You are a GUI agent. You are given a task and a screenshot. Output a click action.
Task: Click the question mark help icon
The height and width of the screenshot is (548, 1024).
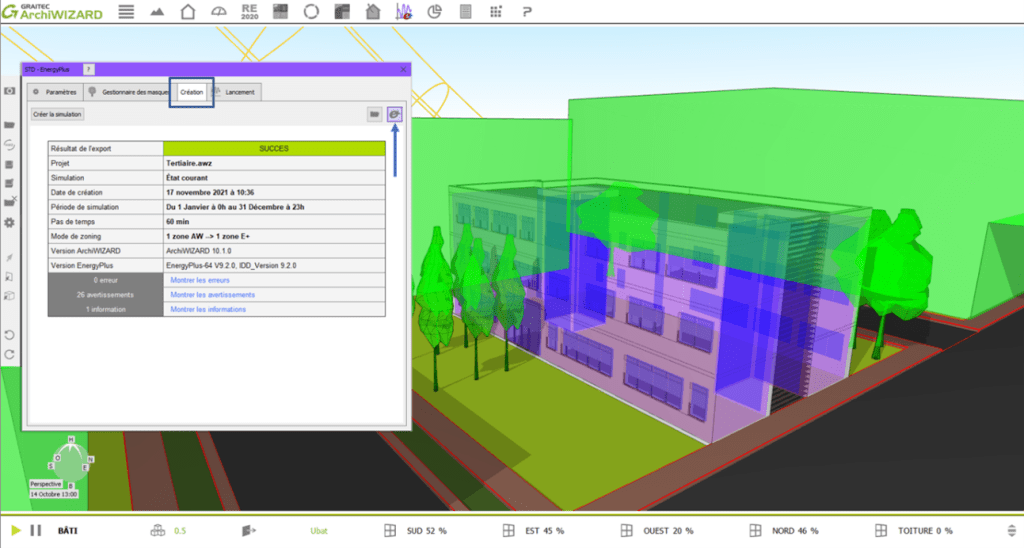click(x=527, y=12)
